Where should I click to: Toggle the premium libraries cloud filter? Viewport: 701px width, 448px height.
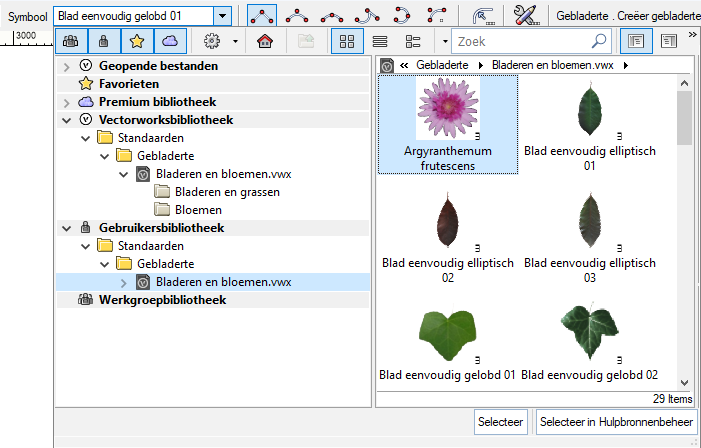pos(170,41)
